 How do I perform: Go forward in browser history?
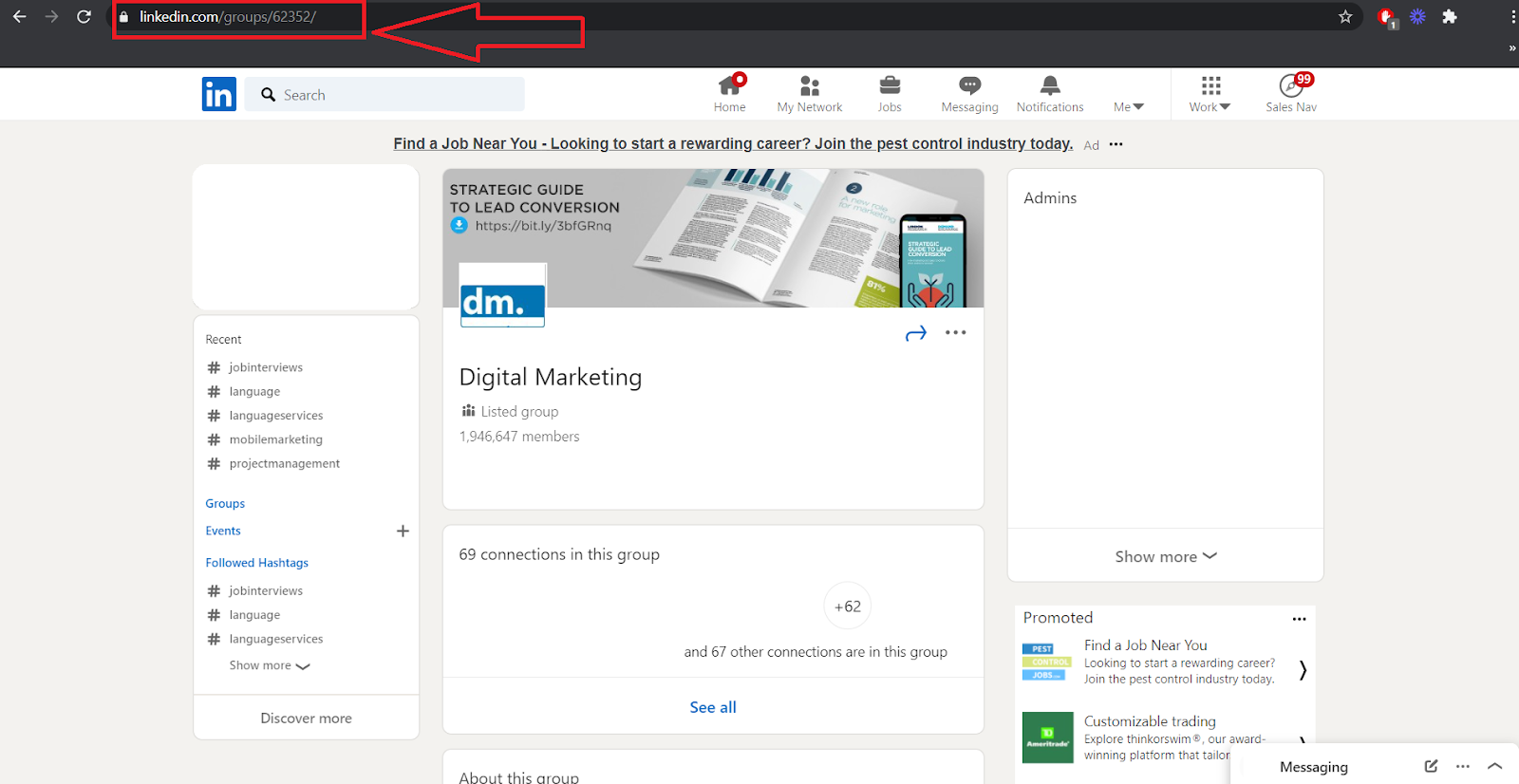[51, 17]
